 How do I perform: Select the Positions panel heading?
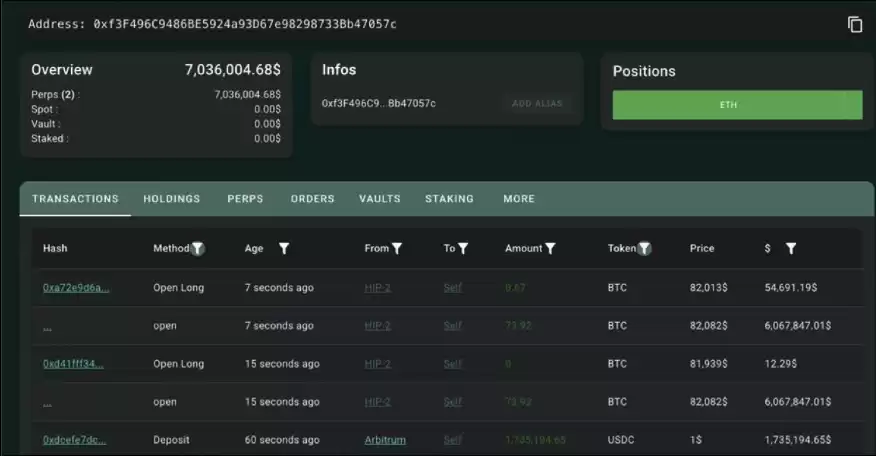(x=644, y=72)
